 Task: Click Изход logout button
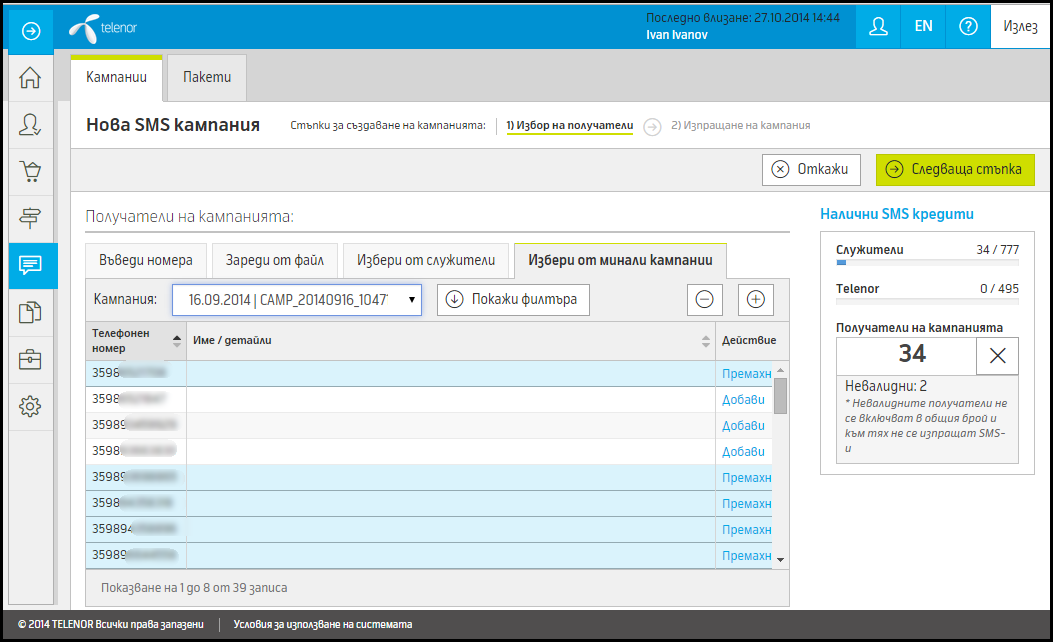pyautogui.click(x=1020, y=27)
